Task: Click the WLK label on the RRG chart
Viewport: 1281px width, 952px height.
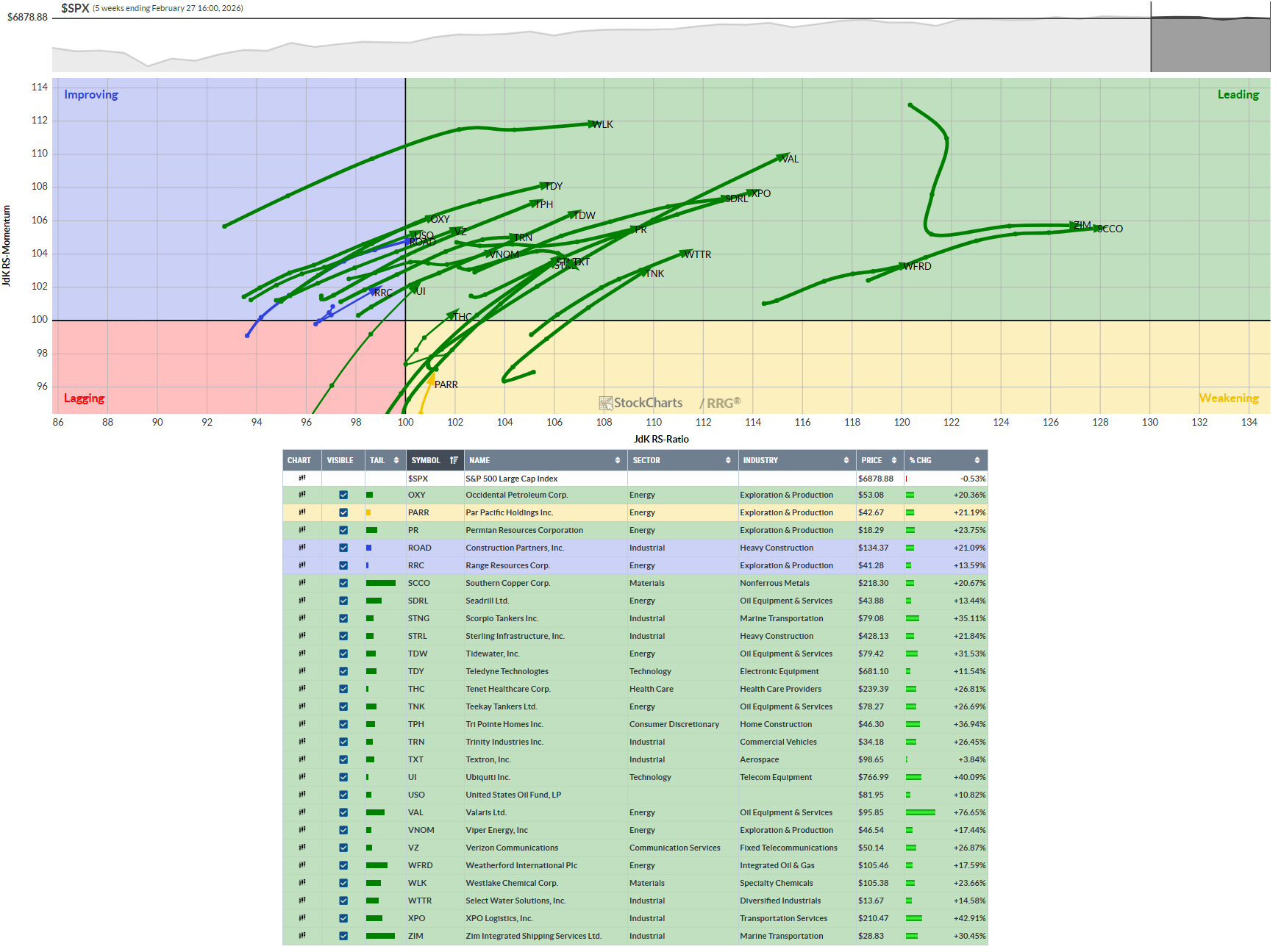Action: click(x=603, y=124)
